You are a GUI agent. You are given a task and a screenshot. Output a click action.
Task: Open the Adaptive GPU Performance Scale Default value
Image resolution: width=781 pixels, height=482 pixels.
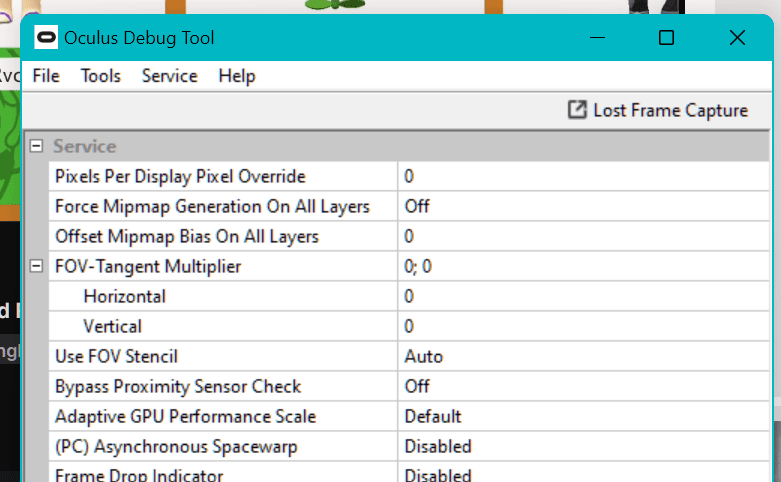(583, 416)
